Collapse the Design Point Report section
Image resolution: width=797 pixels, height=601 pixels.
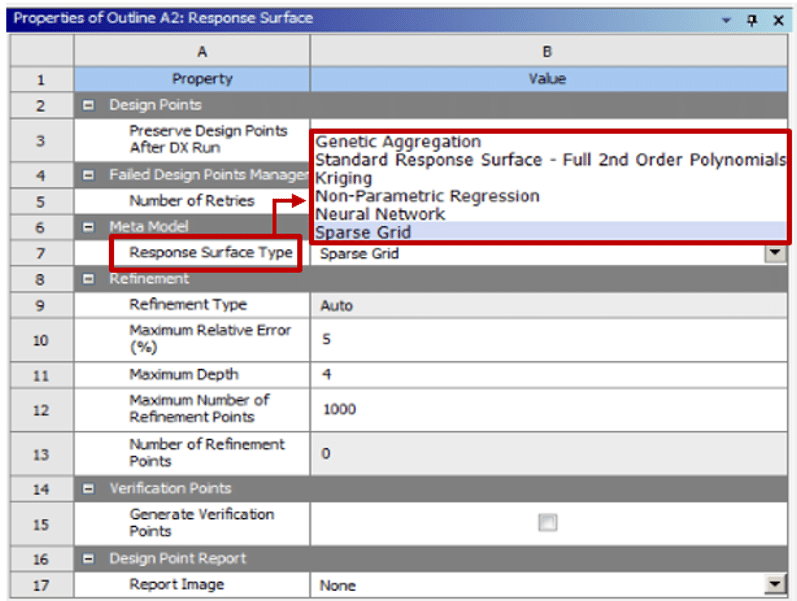tap(89, 558)
